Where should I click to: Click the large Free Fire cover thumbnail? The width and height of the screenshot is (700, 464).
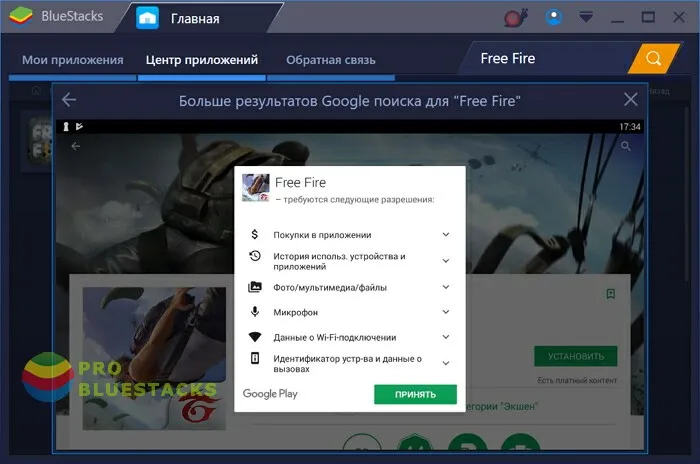coord(154,359)
